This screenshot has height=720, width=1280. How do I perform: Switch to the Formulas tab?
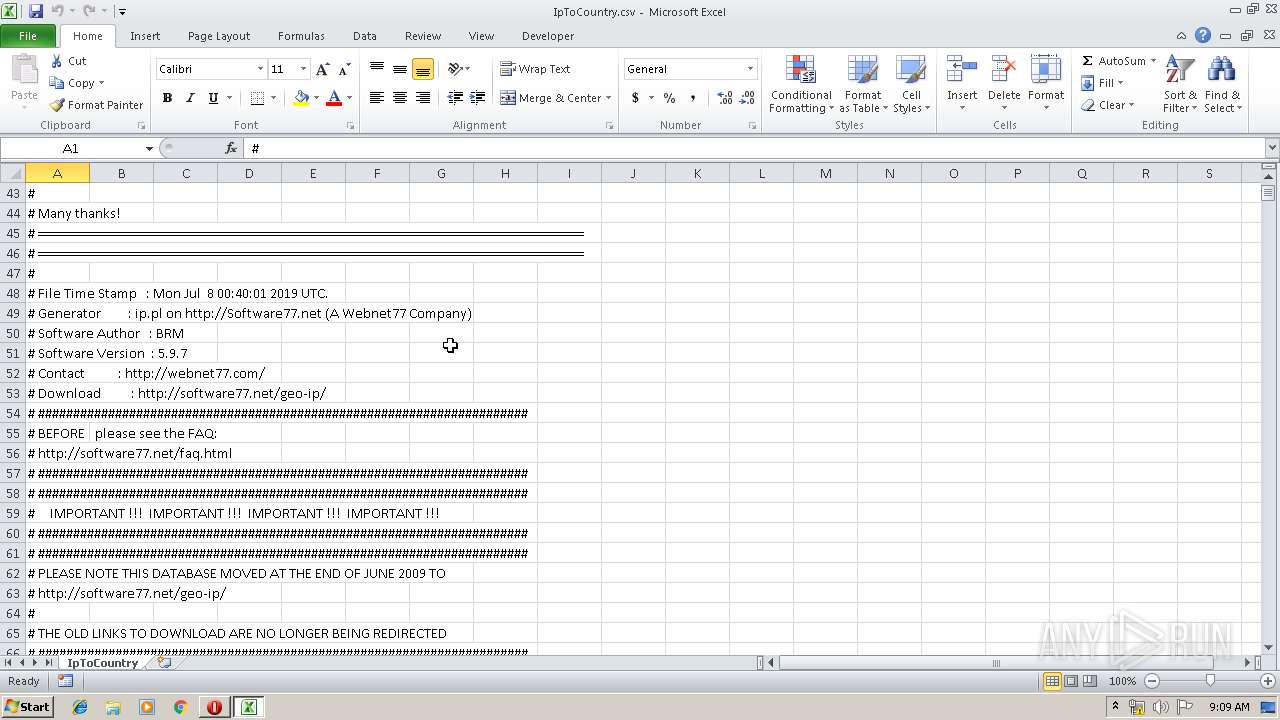[x=301, y=36]
